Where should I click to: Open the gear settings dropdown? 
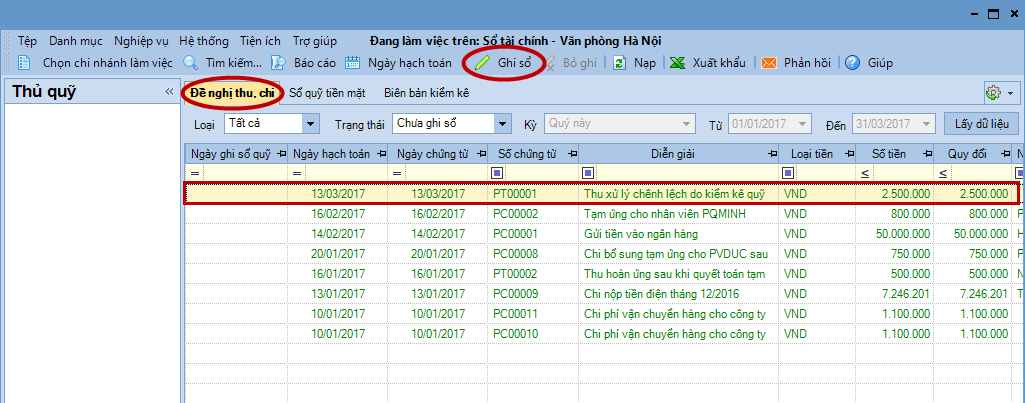[998, 92]
